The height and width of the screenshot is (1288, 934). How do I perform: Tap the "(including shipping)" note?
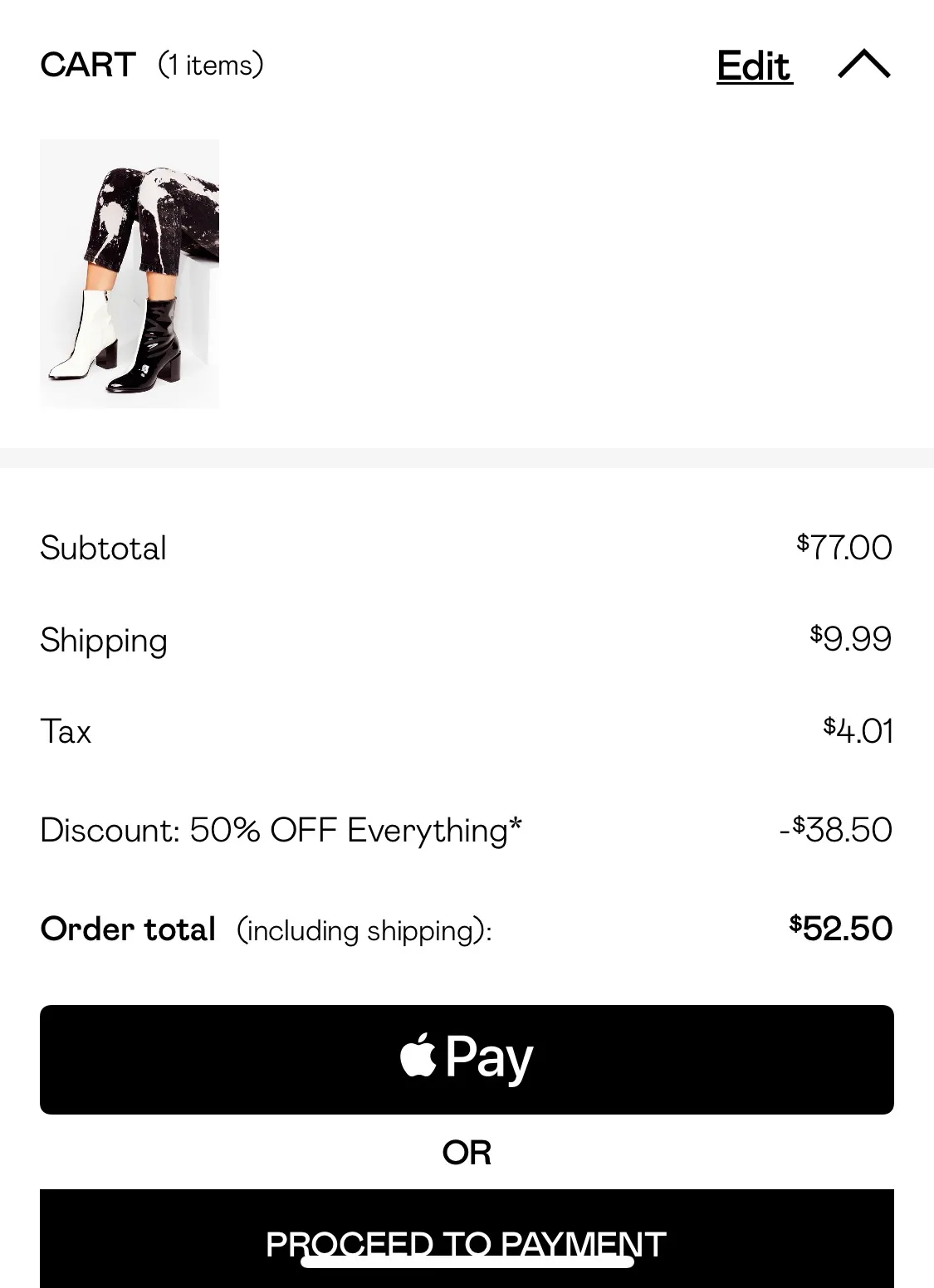[x=364, y=930]
